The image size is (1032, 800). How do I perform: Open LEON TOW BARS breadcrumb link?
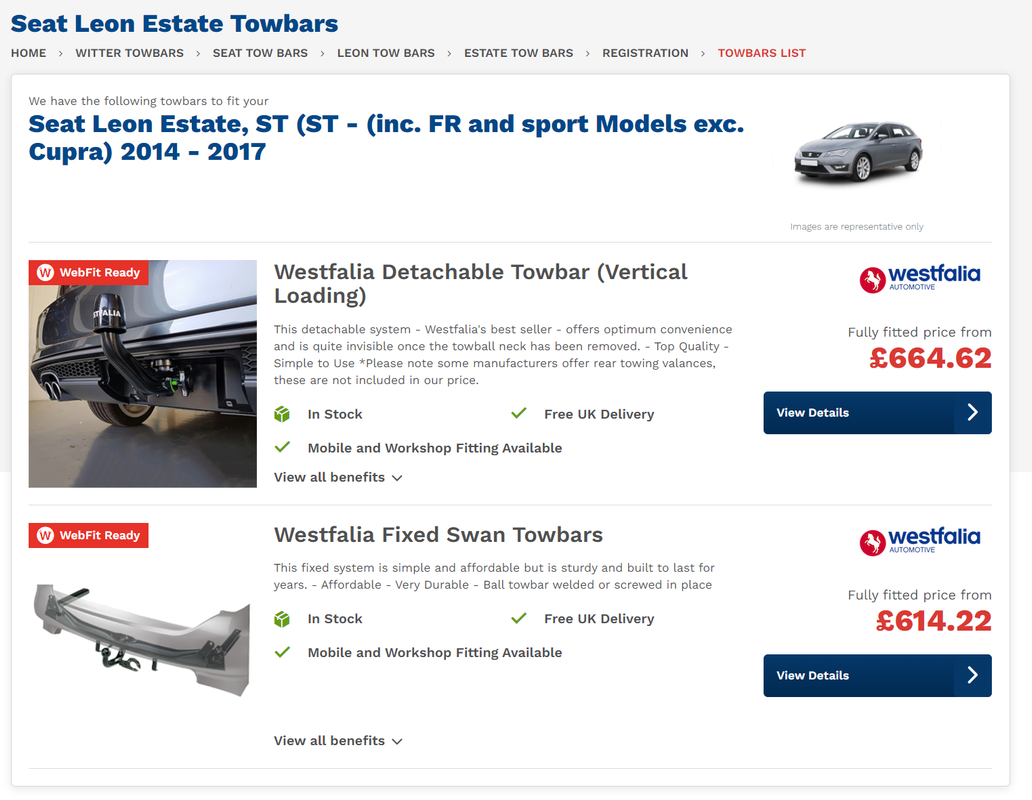tap(386, 53)
